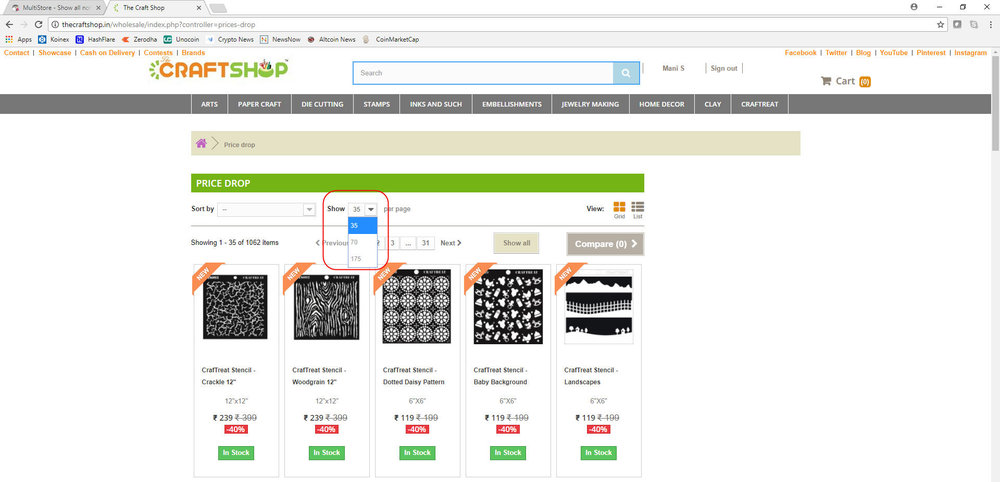Open Baby Background stencil thumbnail
Viewport: 1000px width, 482px height.
click(x=508, y=307)
